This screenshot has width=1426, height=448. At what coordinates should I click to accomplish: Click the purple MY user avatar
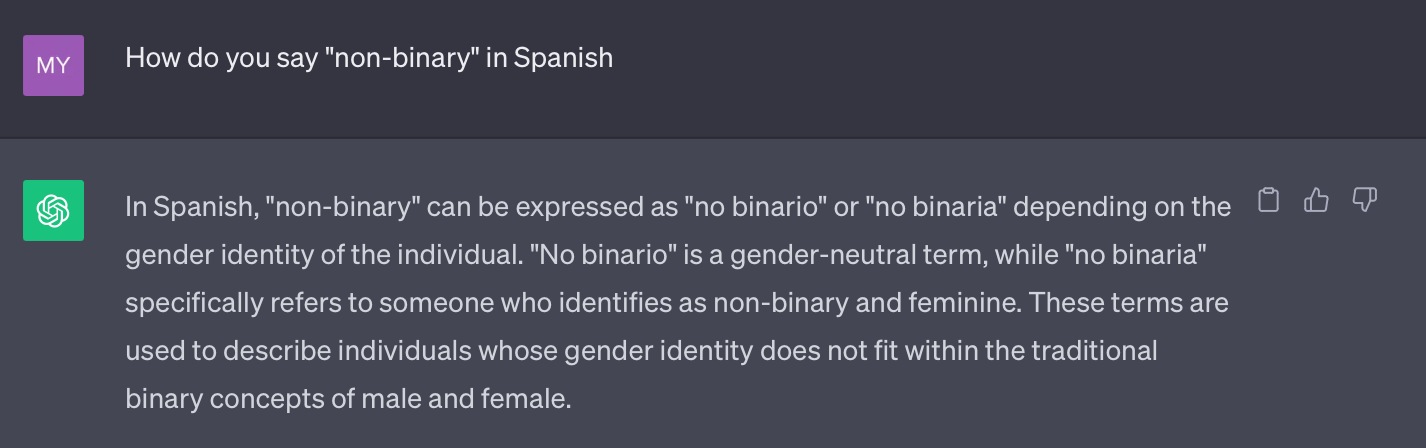[53, 65]
